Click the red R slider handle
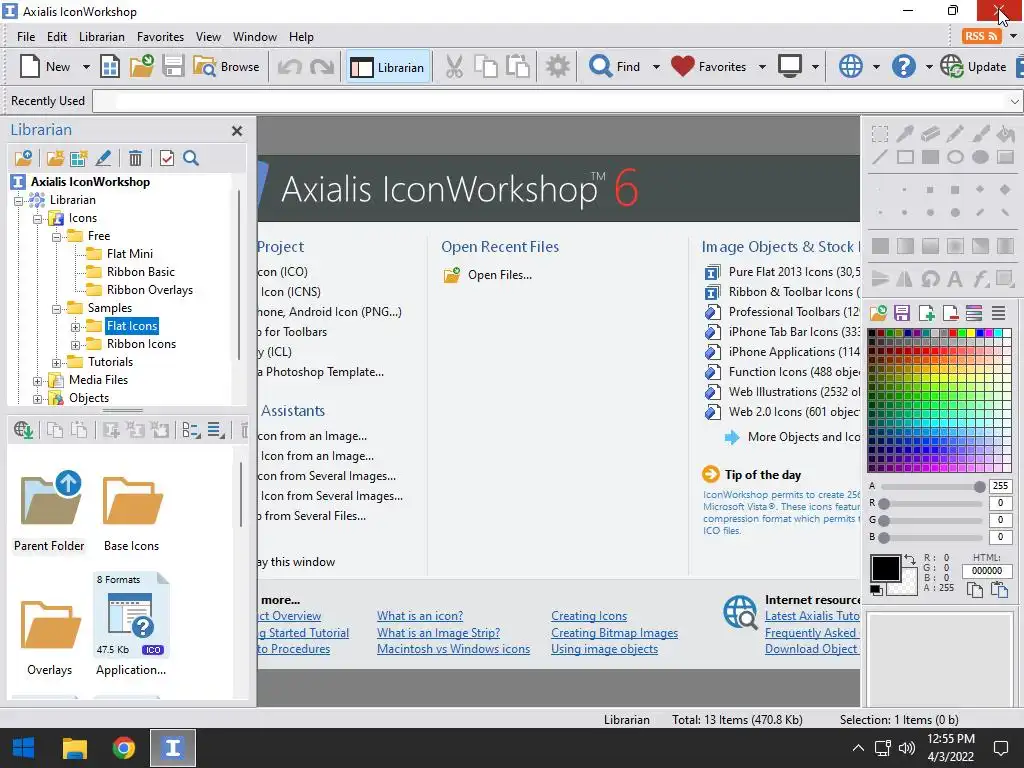1024x768 pixels. point(884,504)
